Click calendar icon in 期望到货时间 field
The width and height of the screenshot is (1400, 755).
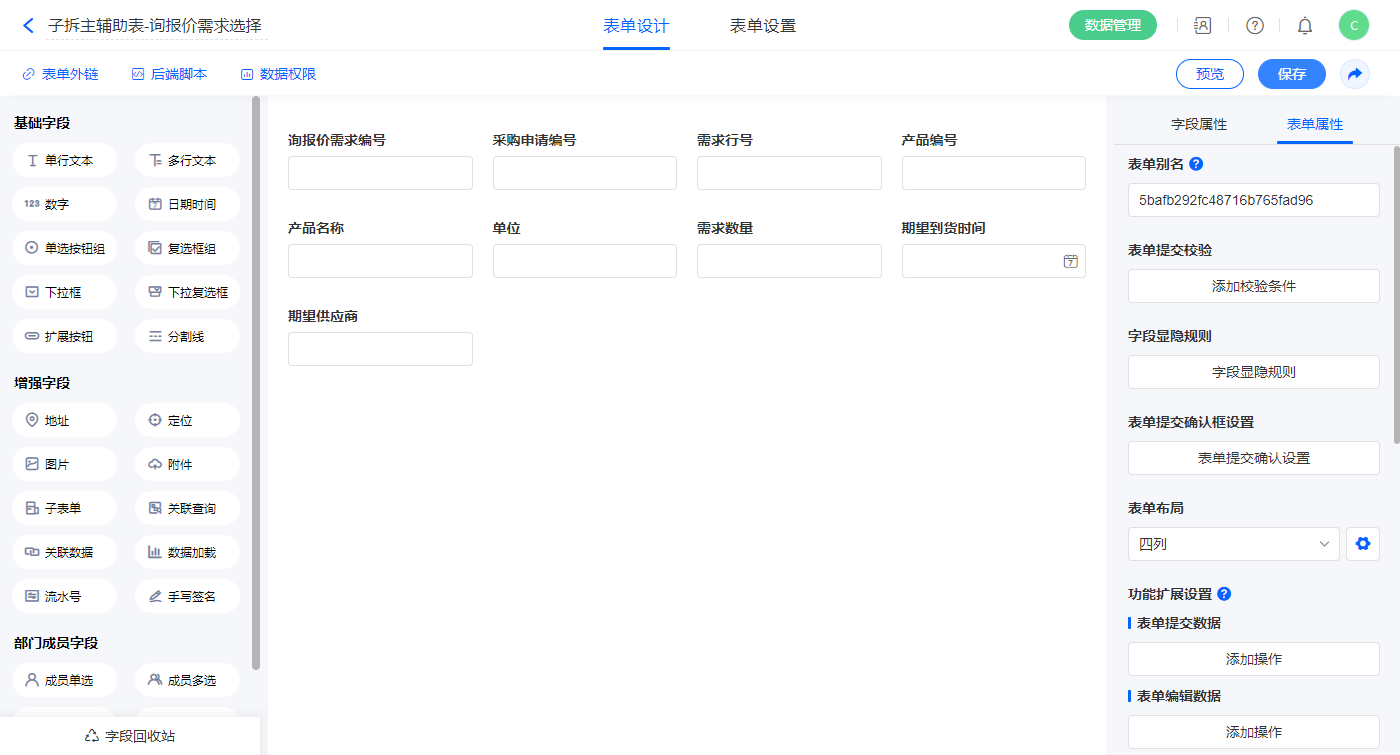click(1070, 261)
